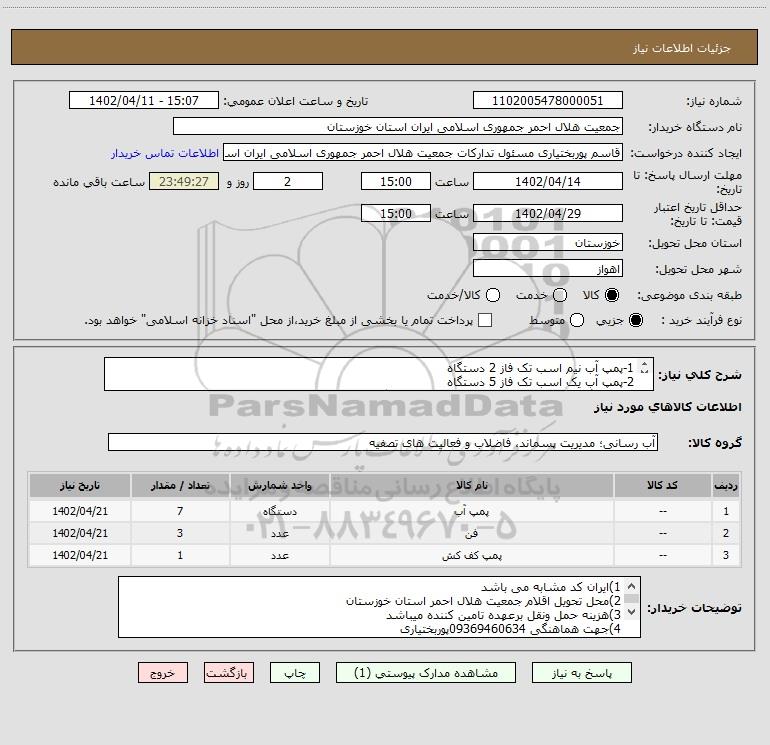
Task: Click the phone number 09369460634 line
Action: click(x=511, y=629)
